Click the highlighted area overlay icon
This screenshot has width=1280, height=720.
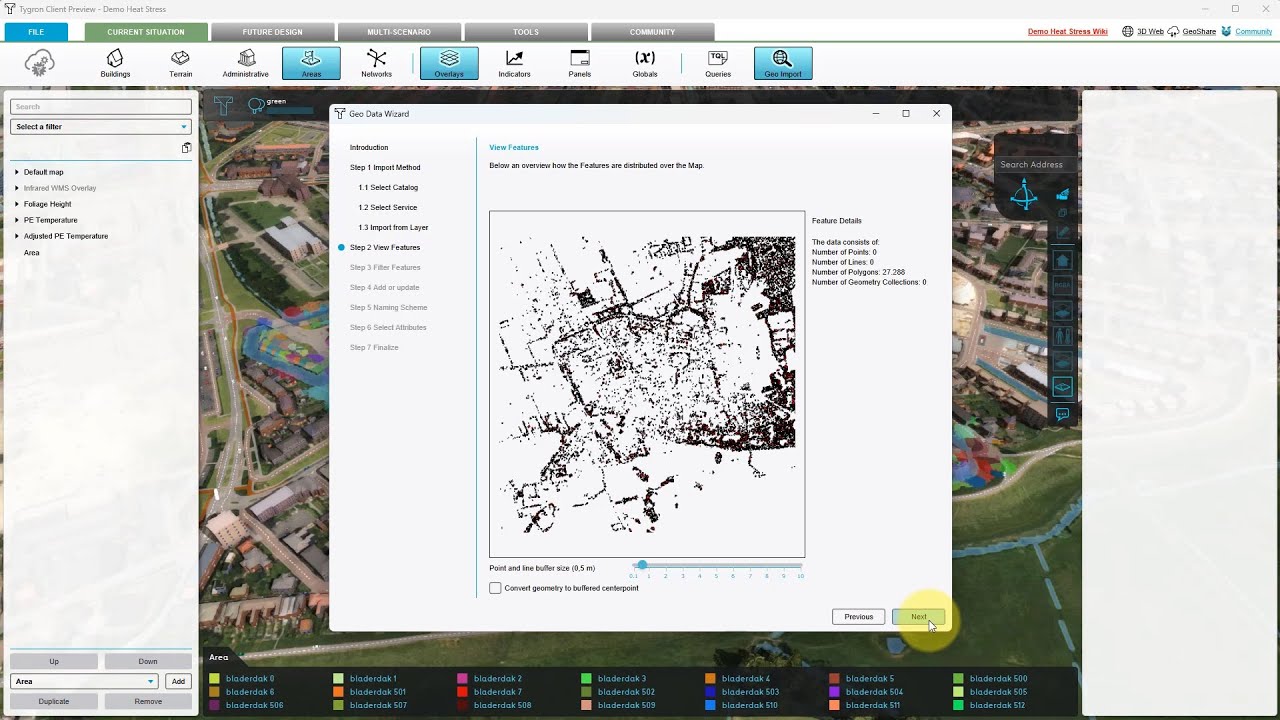[1062, 386]
